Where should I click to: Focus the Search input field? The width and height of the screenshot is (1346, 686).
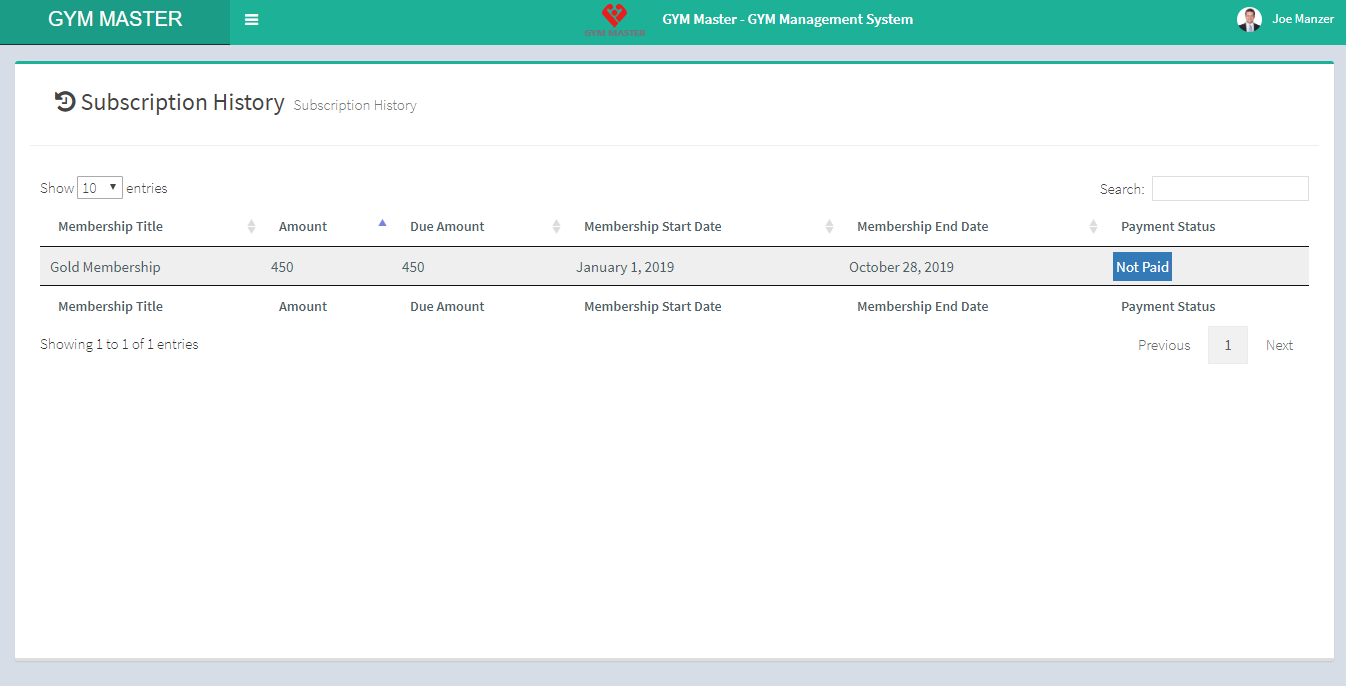click(1229, 189)
